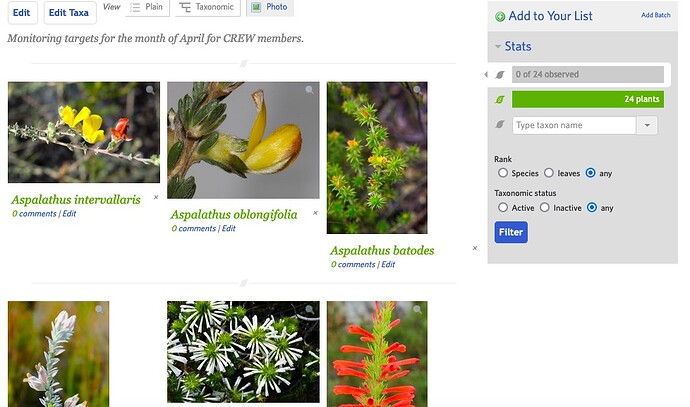
Task: Choose Inactive taxonomic status
Action: click(x=545, y=207)
